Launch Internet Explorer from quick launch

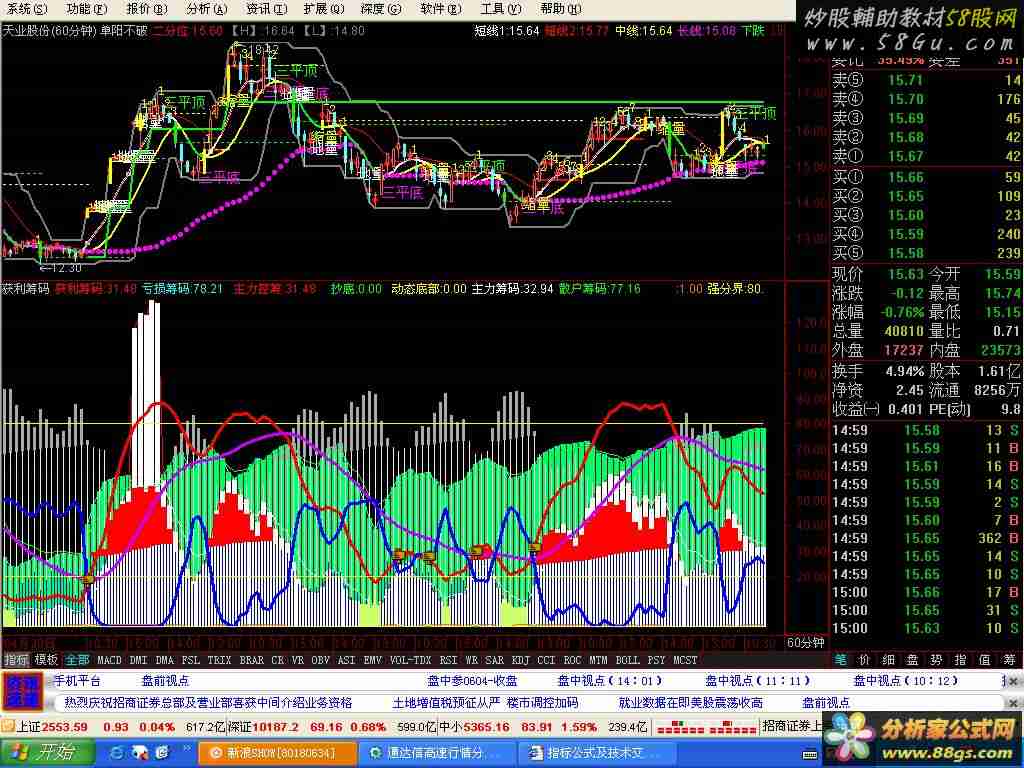click(x=118, y=753)
